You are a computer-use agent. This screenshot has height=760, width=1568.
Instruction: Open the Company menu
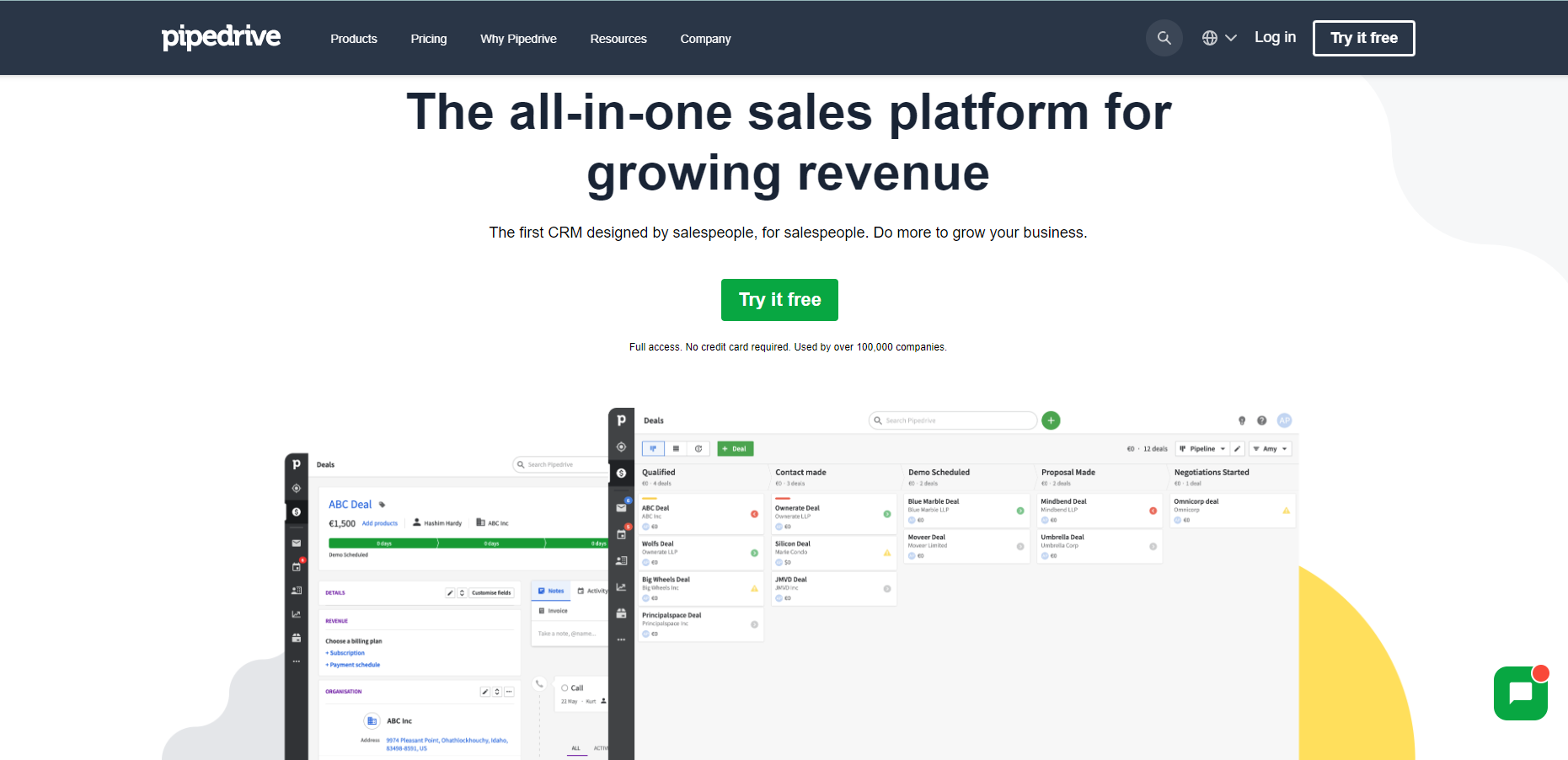tap(705, 39)
